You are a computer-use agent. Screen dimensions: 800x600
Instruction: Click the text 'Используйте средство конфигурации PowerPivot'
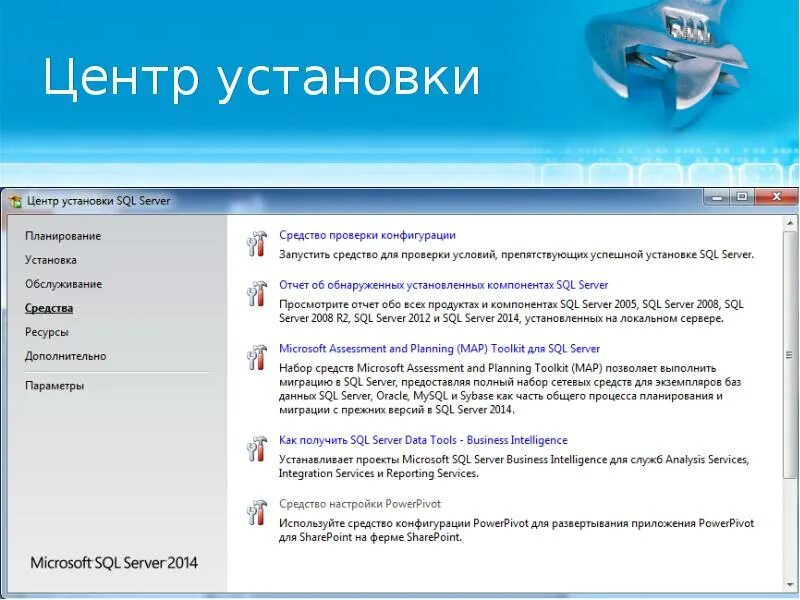tap(516, 530)
